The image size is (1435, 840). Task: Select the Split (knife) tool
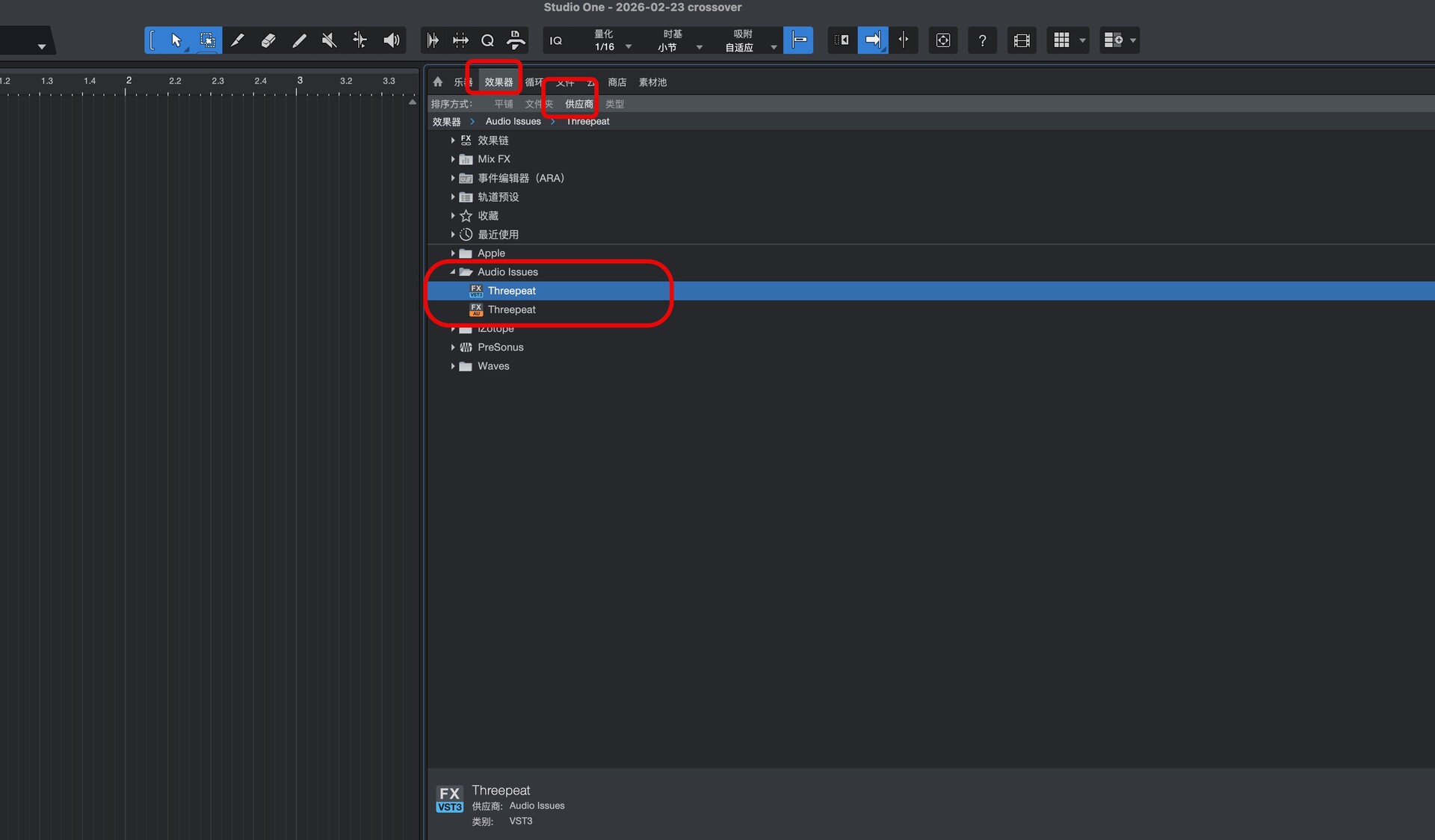[238, 40]
